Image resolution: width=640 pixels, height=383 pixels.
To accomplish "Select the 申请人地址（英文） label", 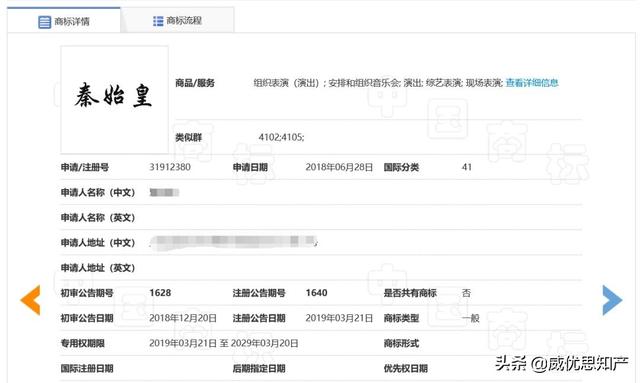I will pyautogui.click(x=98, y=268).
